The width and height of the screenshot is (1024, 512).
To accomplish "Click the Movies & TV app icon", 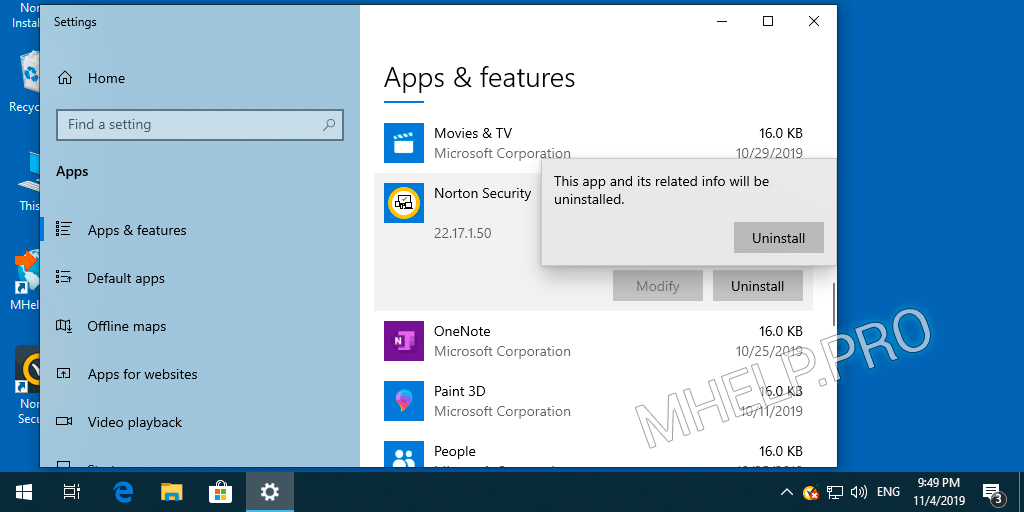I will coord(404,143).
